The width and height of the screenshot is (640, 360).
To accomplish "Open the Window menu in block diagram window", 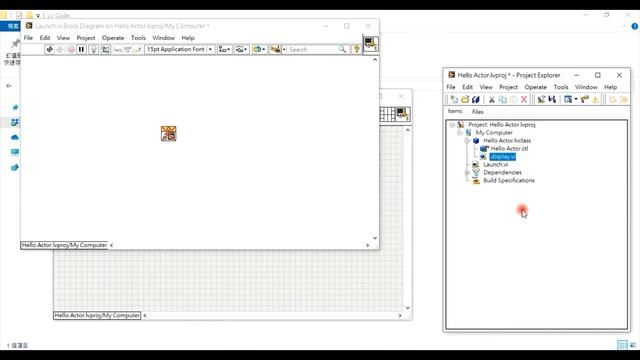I will [164, 38].
